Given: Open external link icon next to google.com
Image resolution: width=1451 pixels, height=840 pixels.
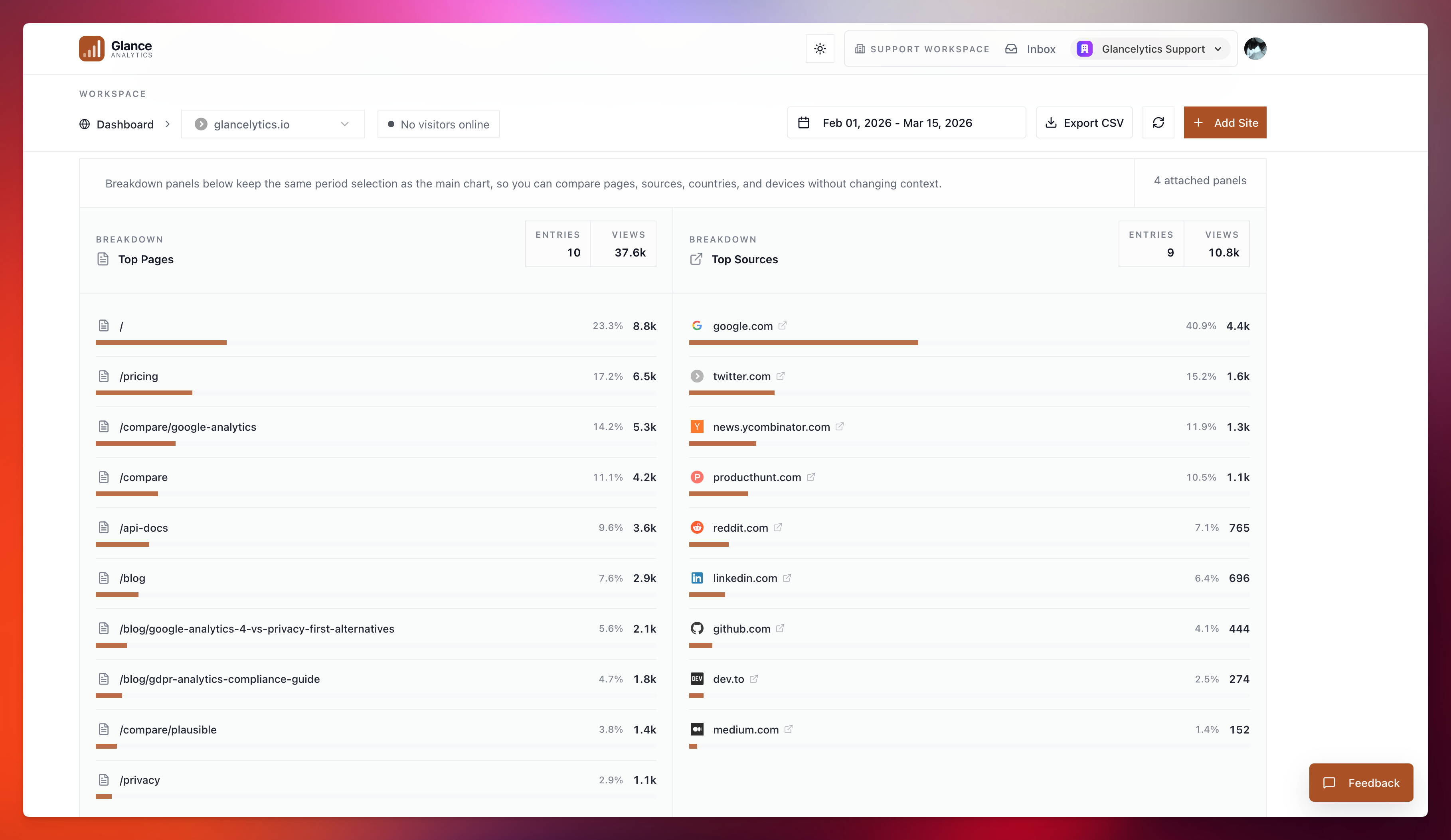Looking at the screenshot, I should pos(782,325).
